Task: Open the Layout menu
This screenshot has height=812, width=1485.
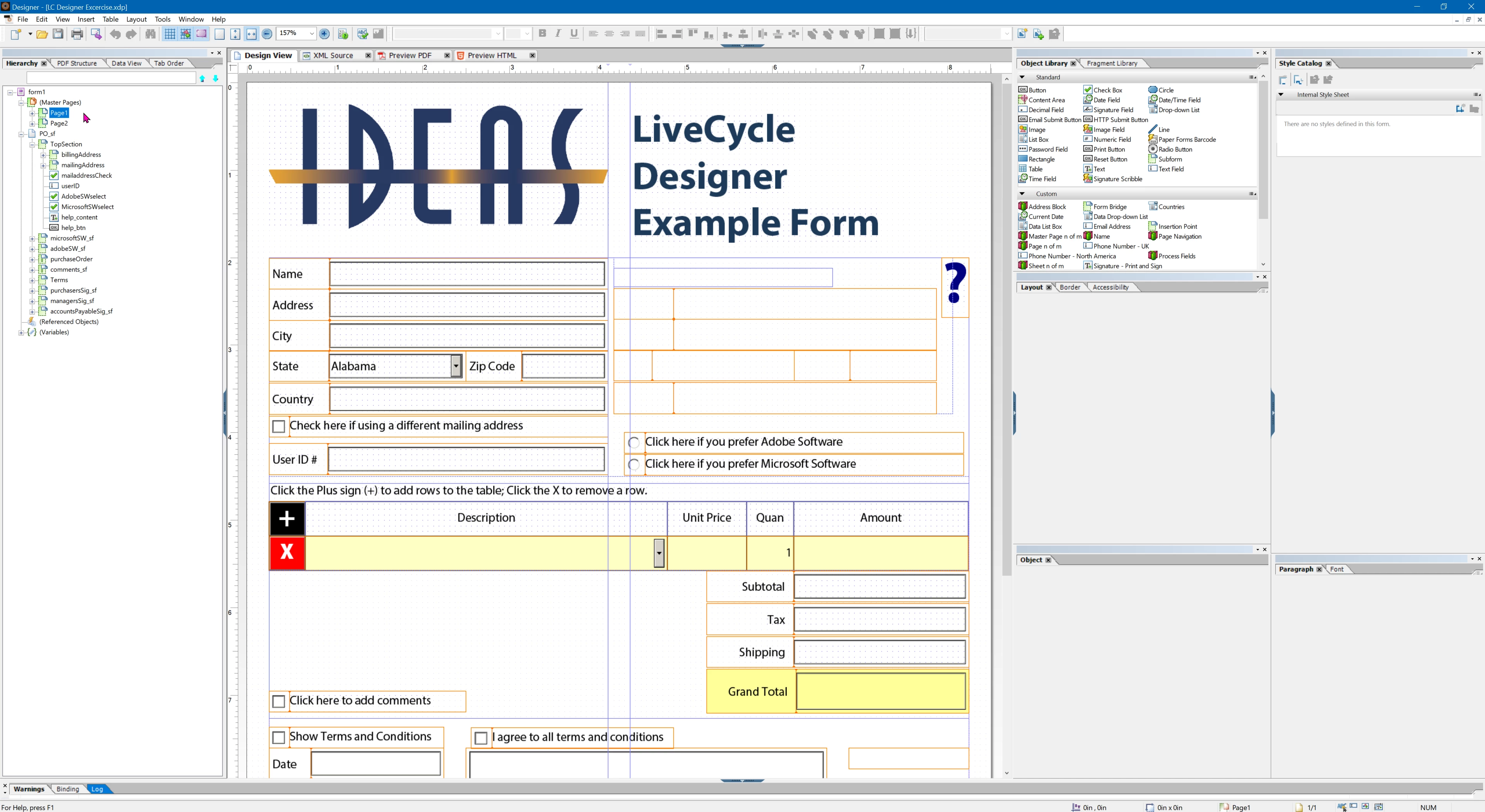Action: [136, 19]
